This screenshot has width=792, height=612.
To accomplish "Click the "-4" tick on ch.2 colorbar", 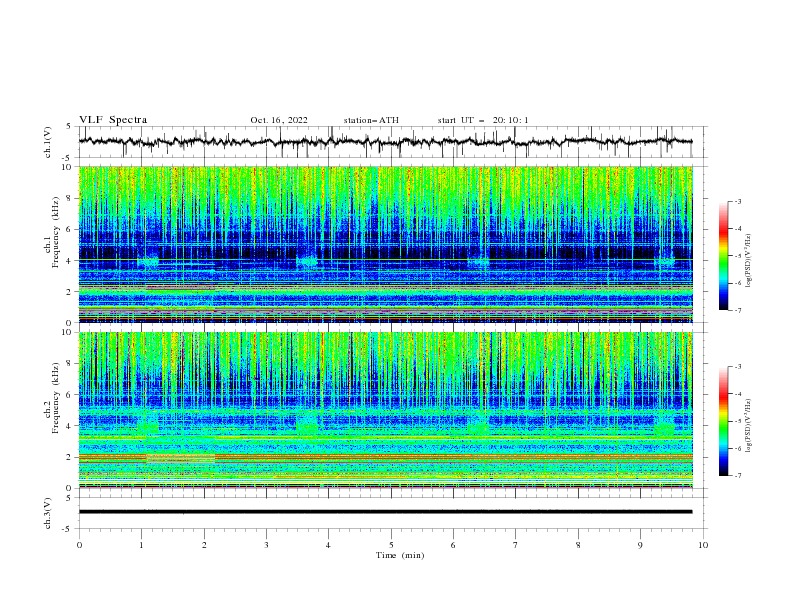I will pyautogui.click(x=737, y=394).
